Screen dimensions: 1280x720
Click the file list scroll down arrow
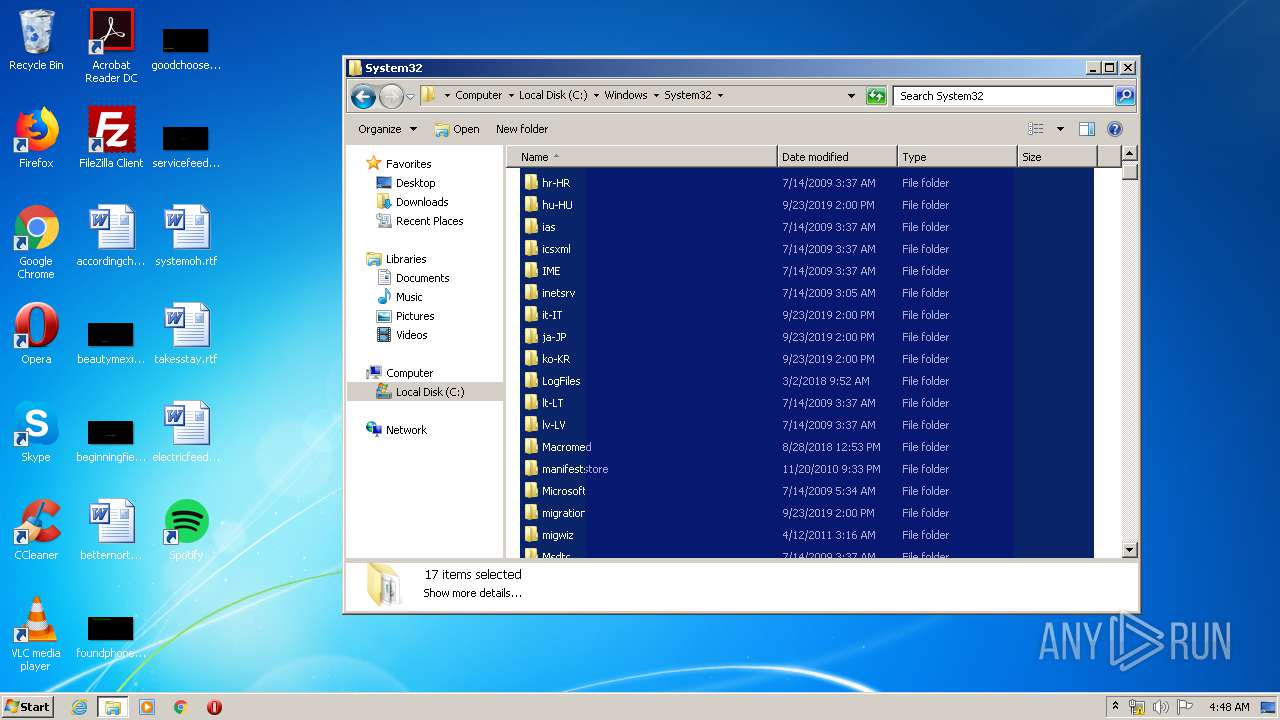click(x=1129, y=549)
